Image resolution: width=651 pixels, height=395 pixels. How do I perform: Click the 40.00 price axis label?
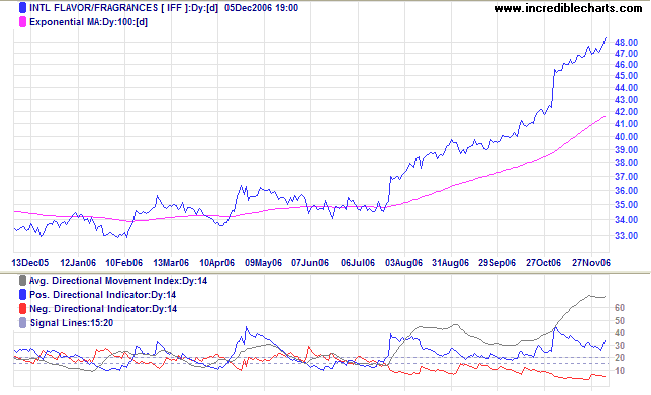[x=627, y=137]
